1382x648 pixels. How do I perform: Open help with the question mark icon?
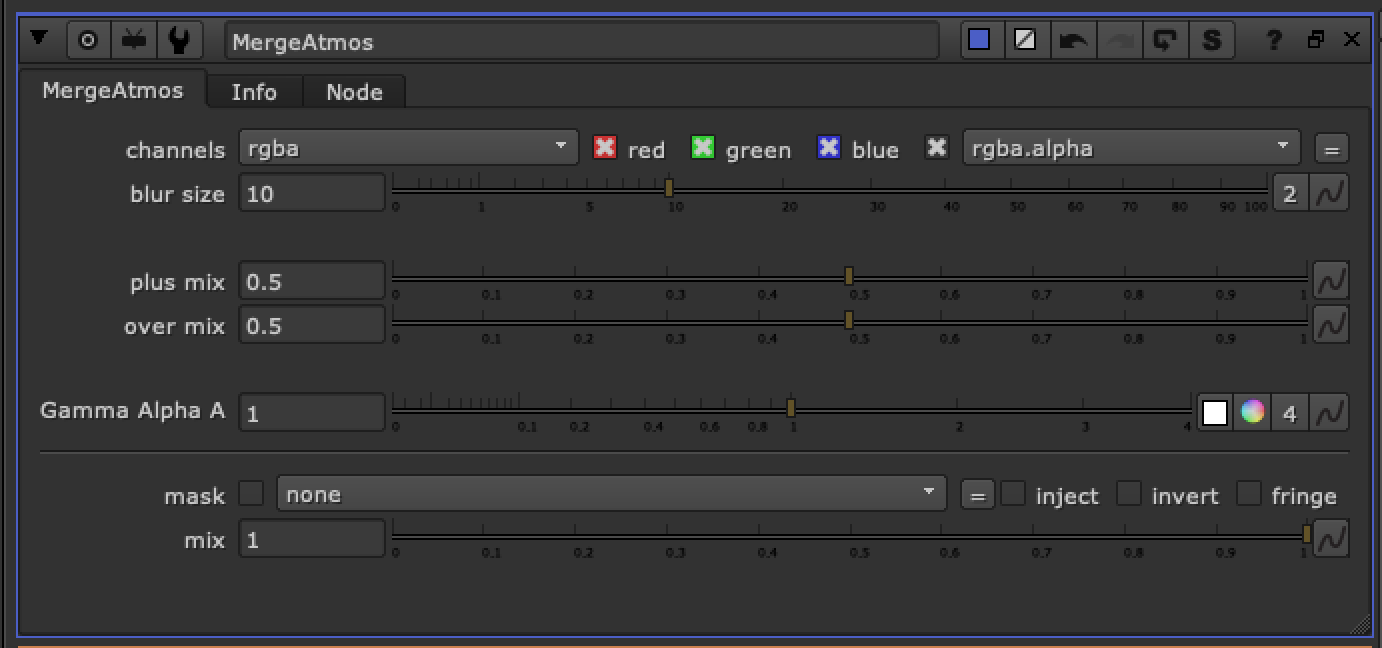1273,40
